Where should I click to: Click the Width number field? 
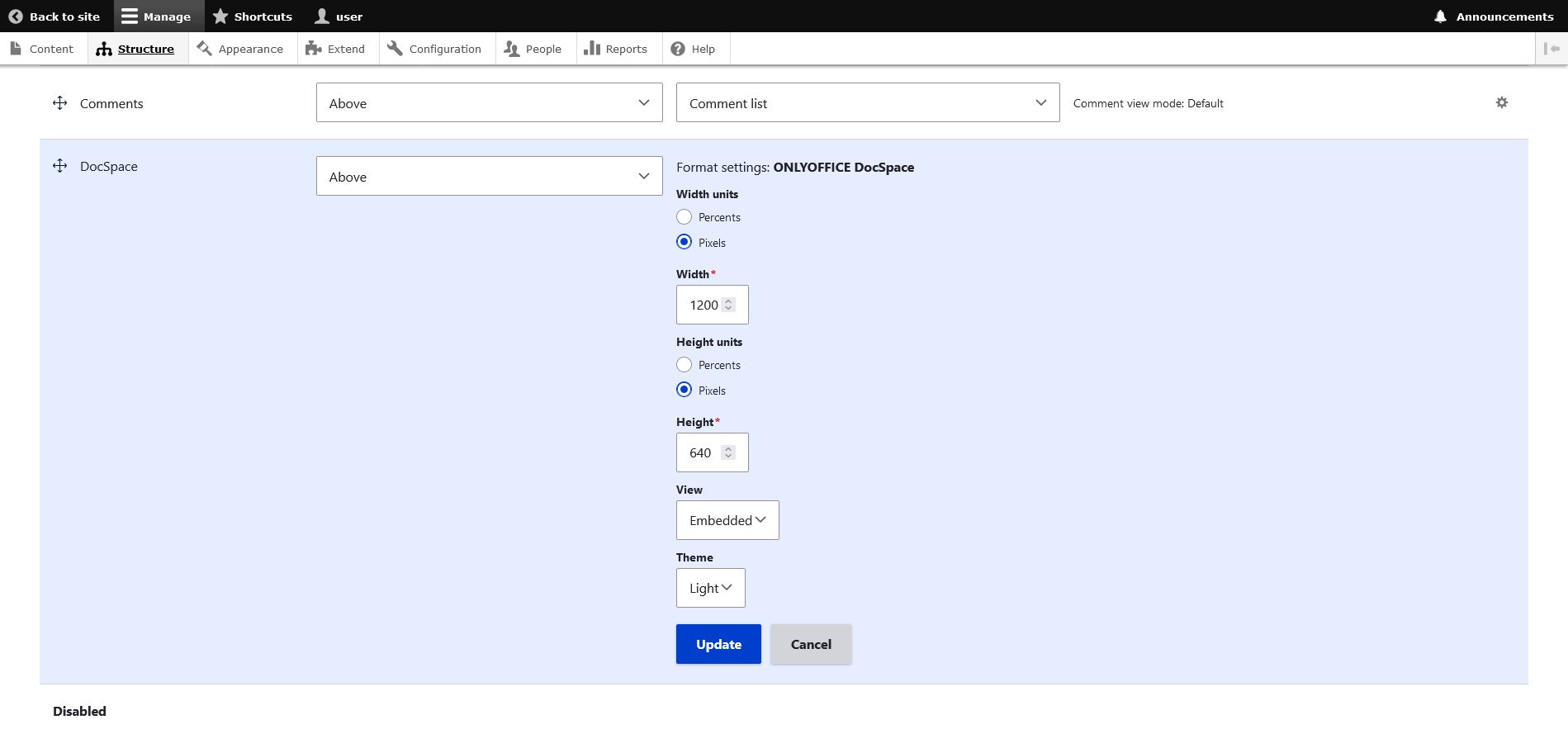[713, 305]
